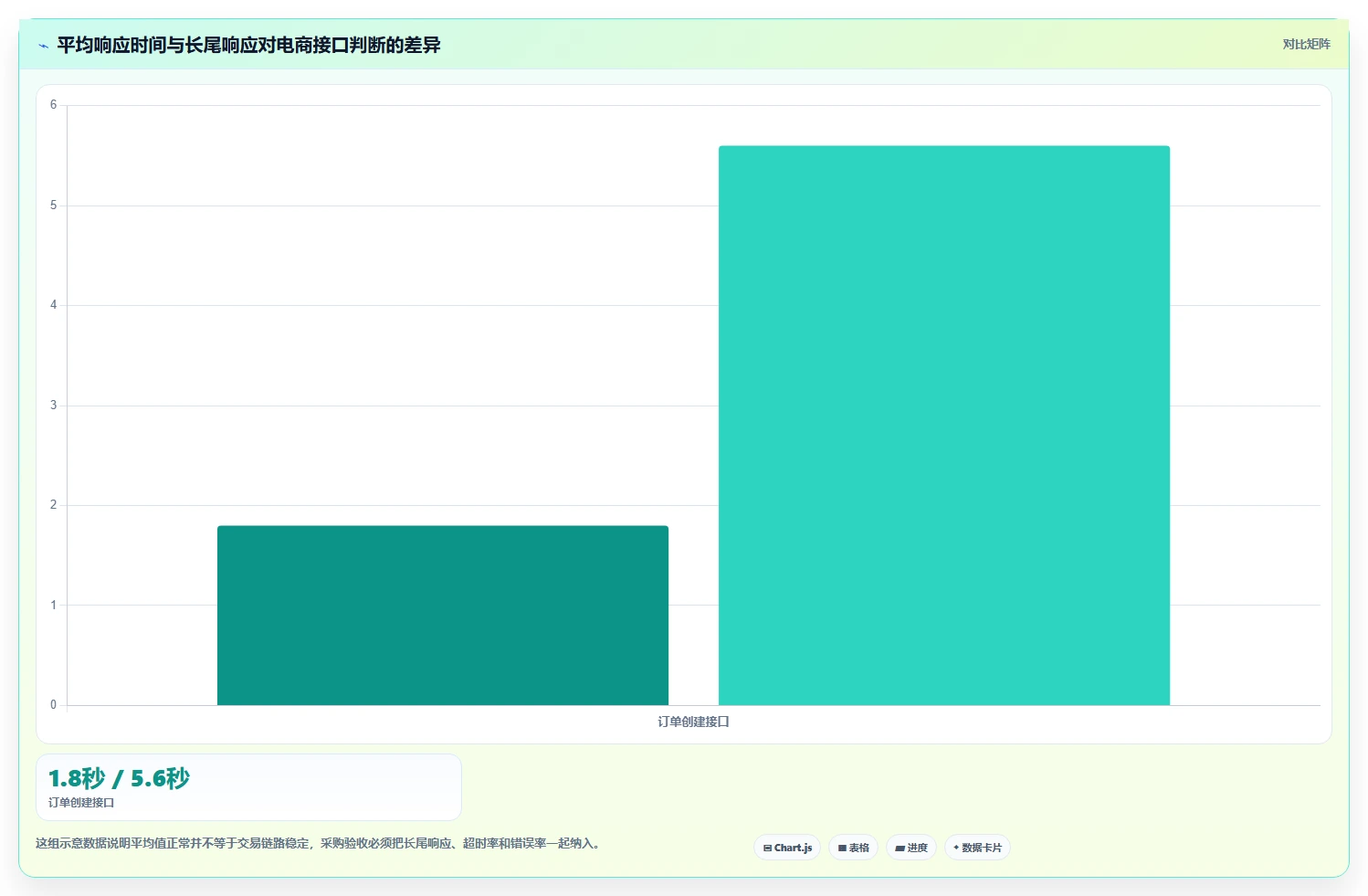Click the dark teal 1.8 bar
Viewport: 1368px width, 896px height.
tap(443, 616)
